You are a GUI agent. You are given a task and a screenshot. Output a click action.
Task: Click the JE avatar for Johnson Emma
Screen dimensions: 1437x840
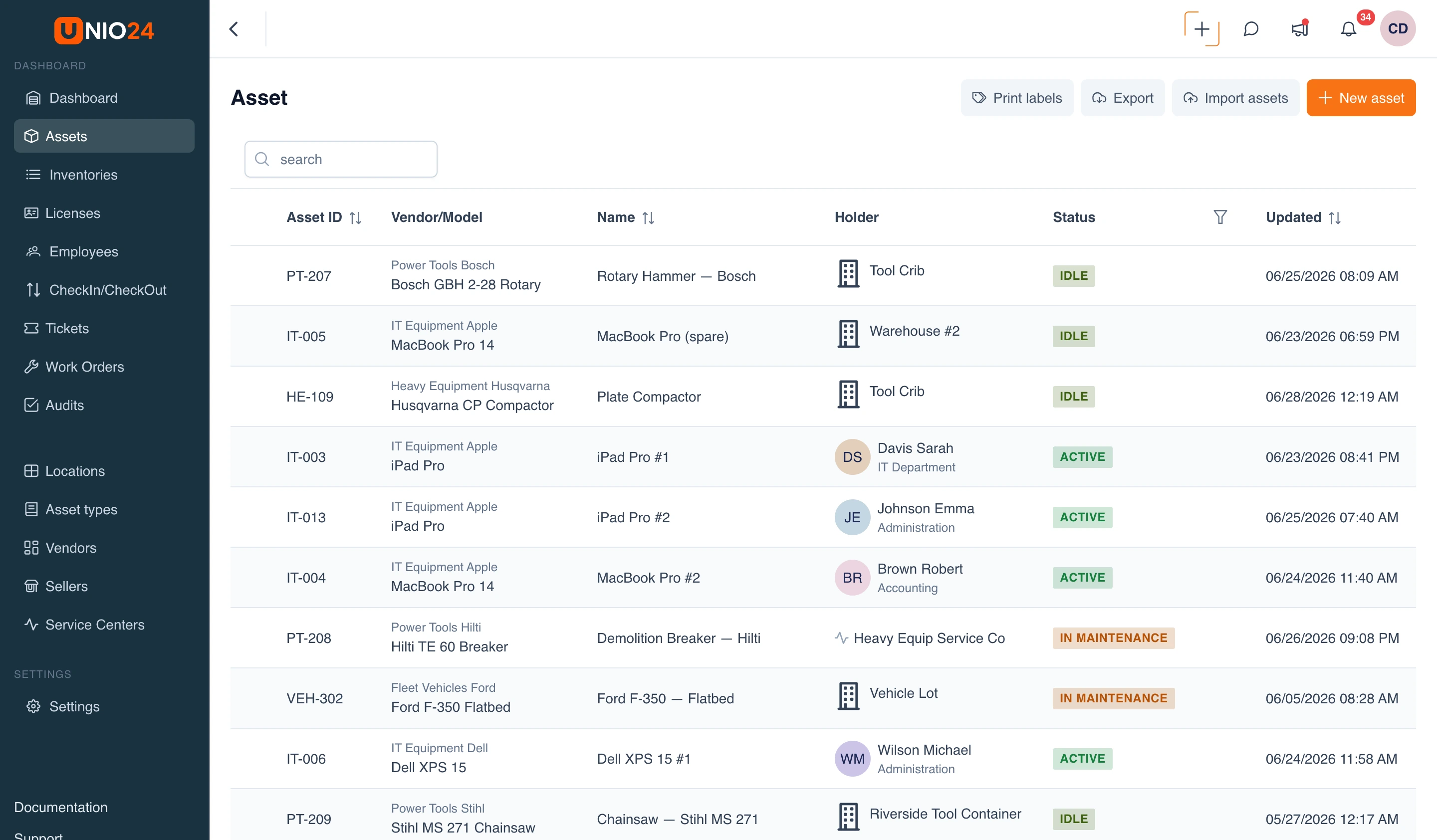(852, 517)
